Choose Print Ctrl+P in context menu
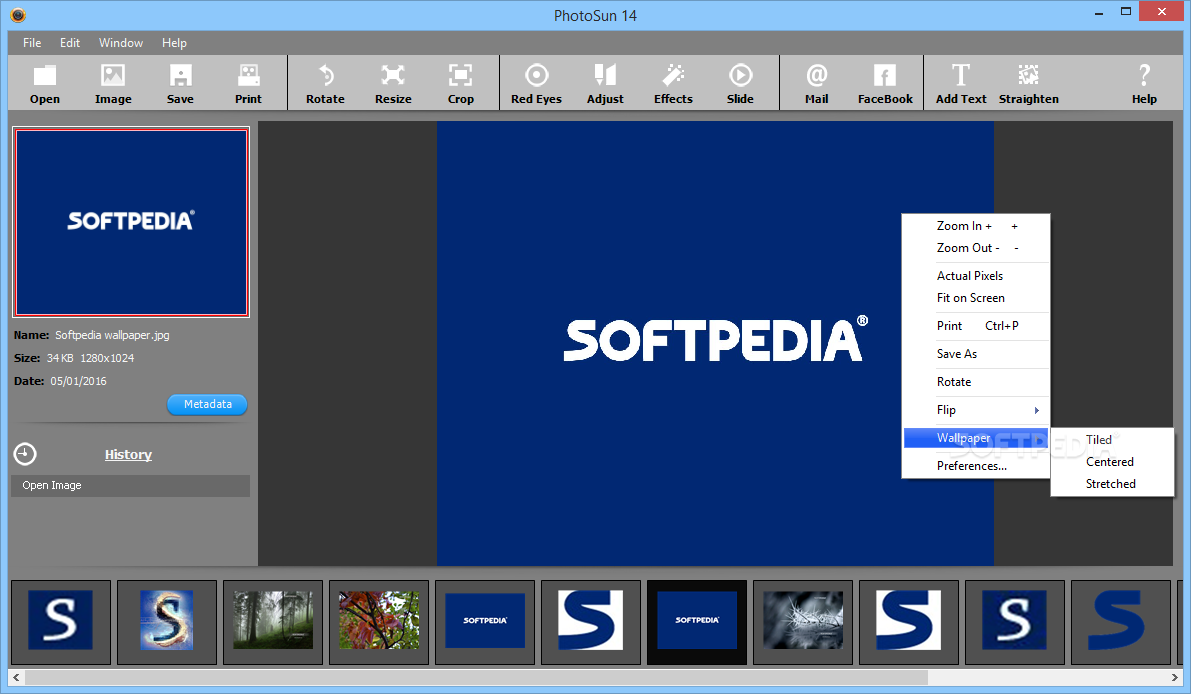This screenshot has width=1191, height=694. point(976,326)
